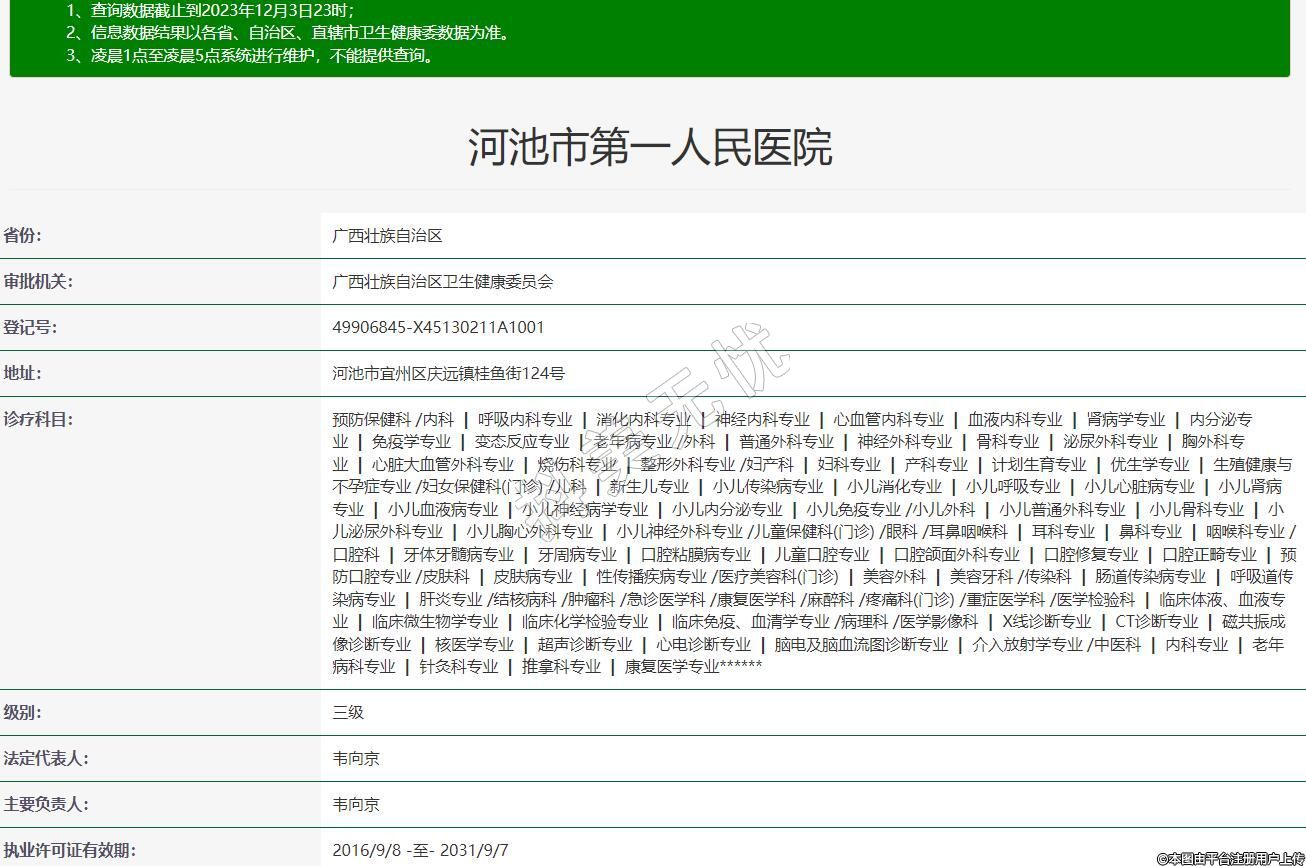Viewport: 1306px width, 866px height.
Task: Select 广西壮族自治区卫生健康委员会 approval authority text
Action: click(x=442, y=282)
